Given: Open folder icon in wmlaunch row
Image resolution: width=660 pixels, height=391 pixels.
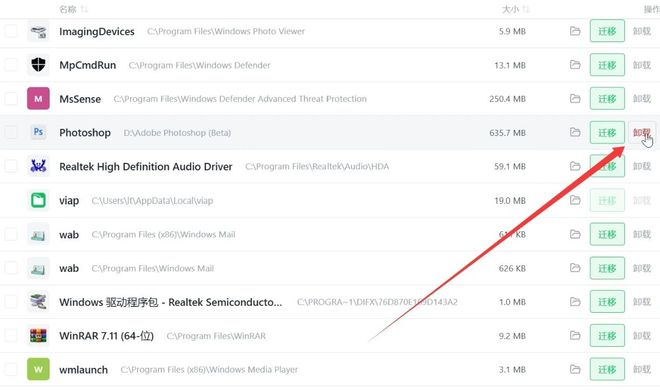Looking at the screenshot, I should point(575,369).
